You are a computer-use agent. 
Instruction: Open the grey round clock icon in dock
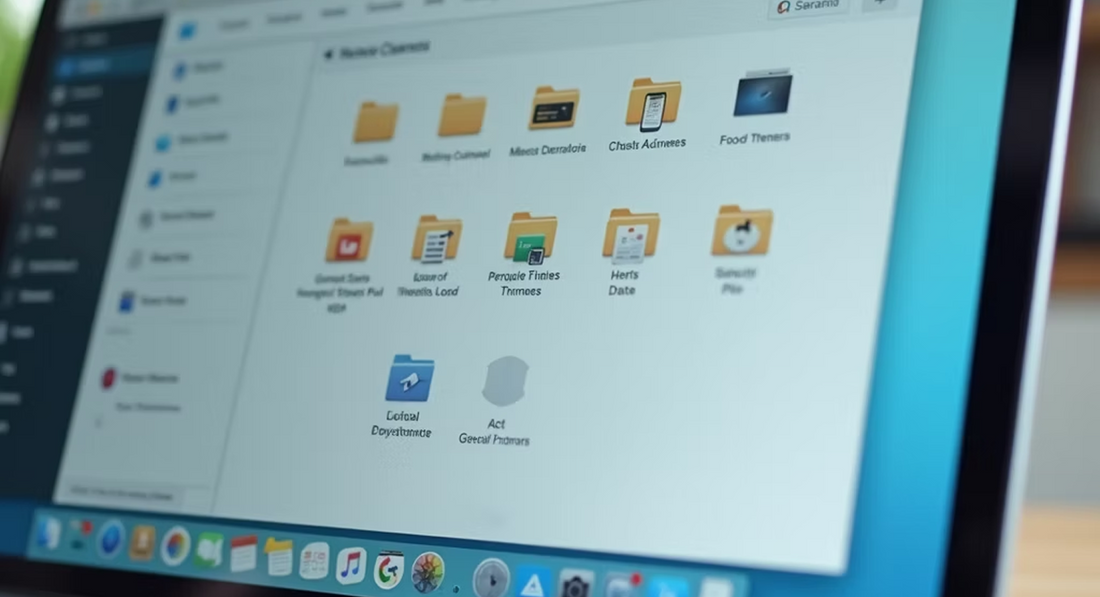(491, 578)
